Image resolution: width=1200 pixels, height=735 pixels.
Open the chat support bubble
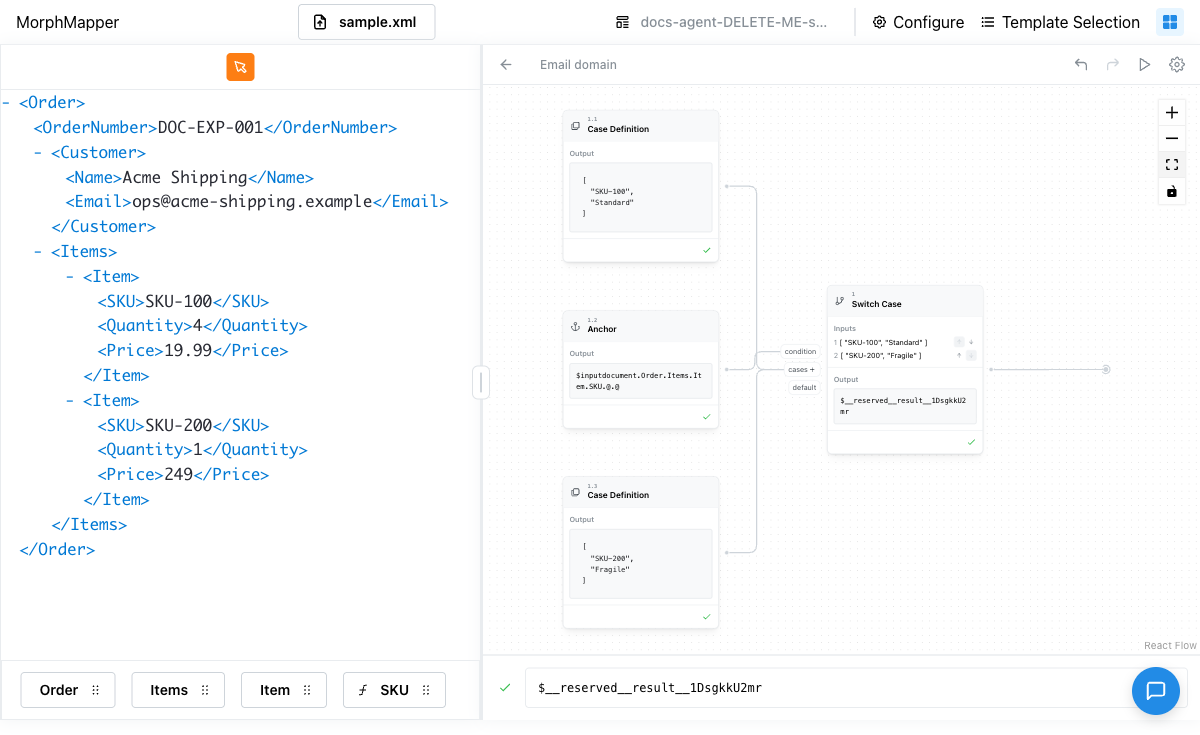point(1156,691)
